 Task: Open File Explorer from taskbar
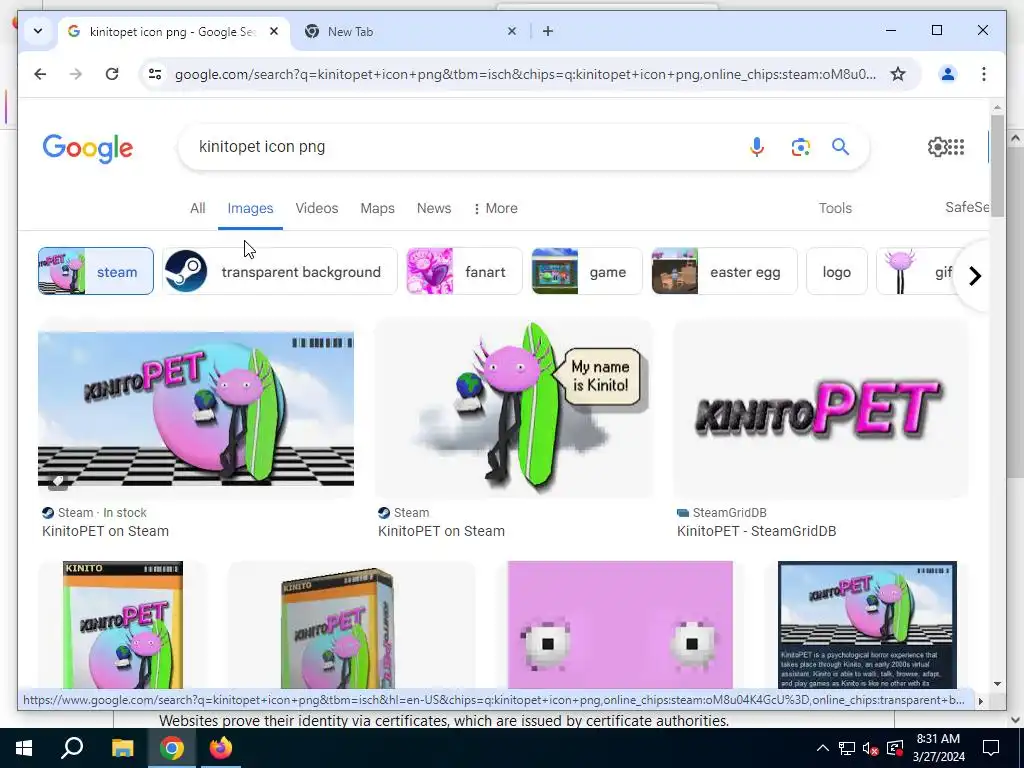coord(122,748)
